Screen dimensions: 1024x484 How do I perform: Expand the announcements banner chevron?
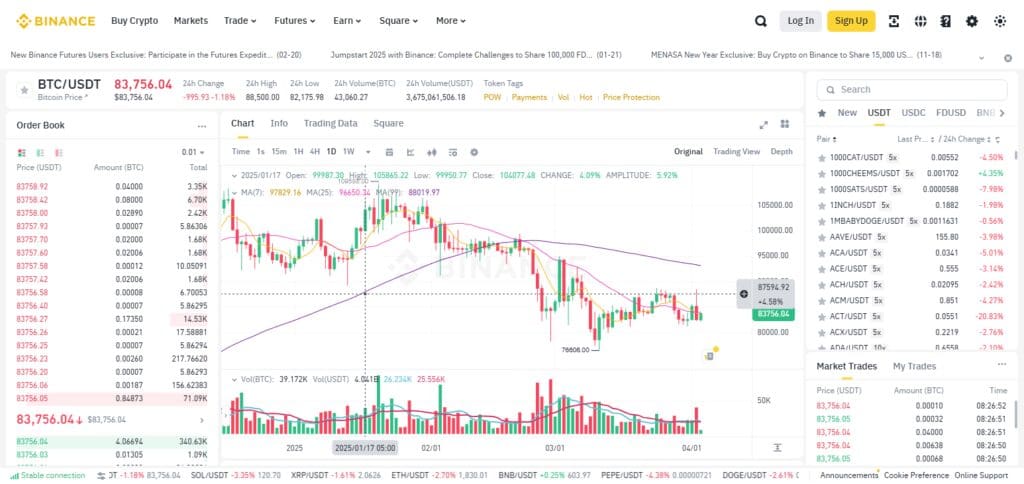982,58
